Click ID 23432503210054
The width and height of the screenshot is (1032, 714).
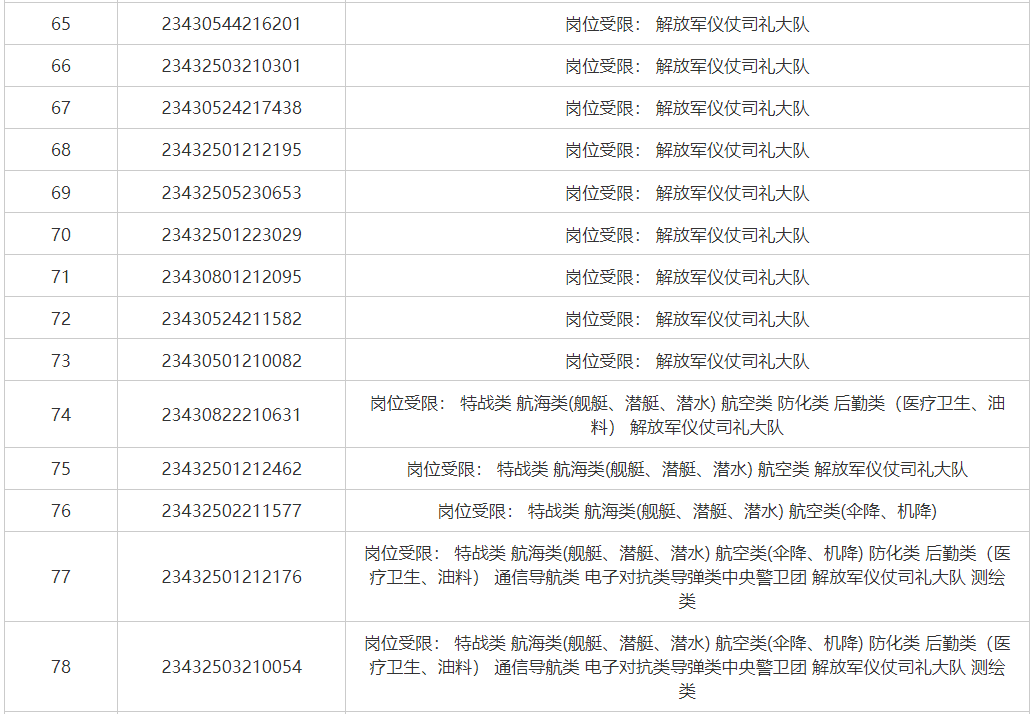(231, 667)
